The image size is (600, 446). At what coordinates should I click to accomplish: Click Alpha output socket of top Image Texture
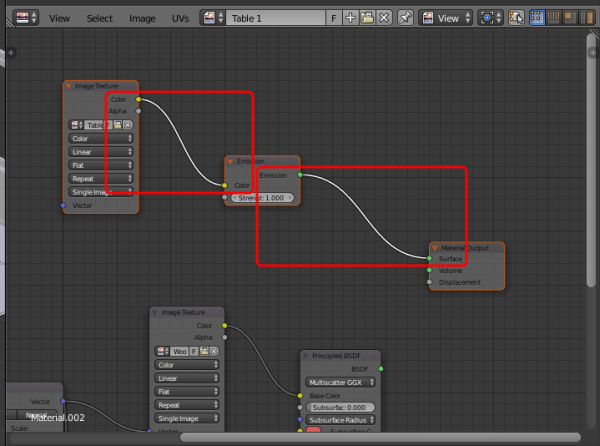click(x=139, y=111)
